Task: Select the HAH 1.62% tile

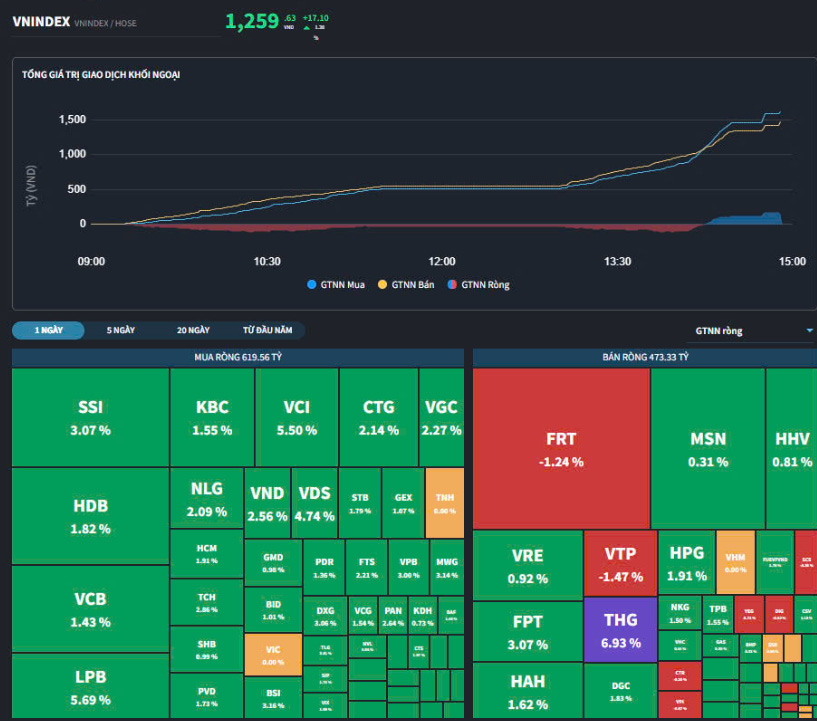Action: pos(528,691)
